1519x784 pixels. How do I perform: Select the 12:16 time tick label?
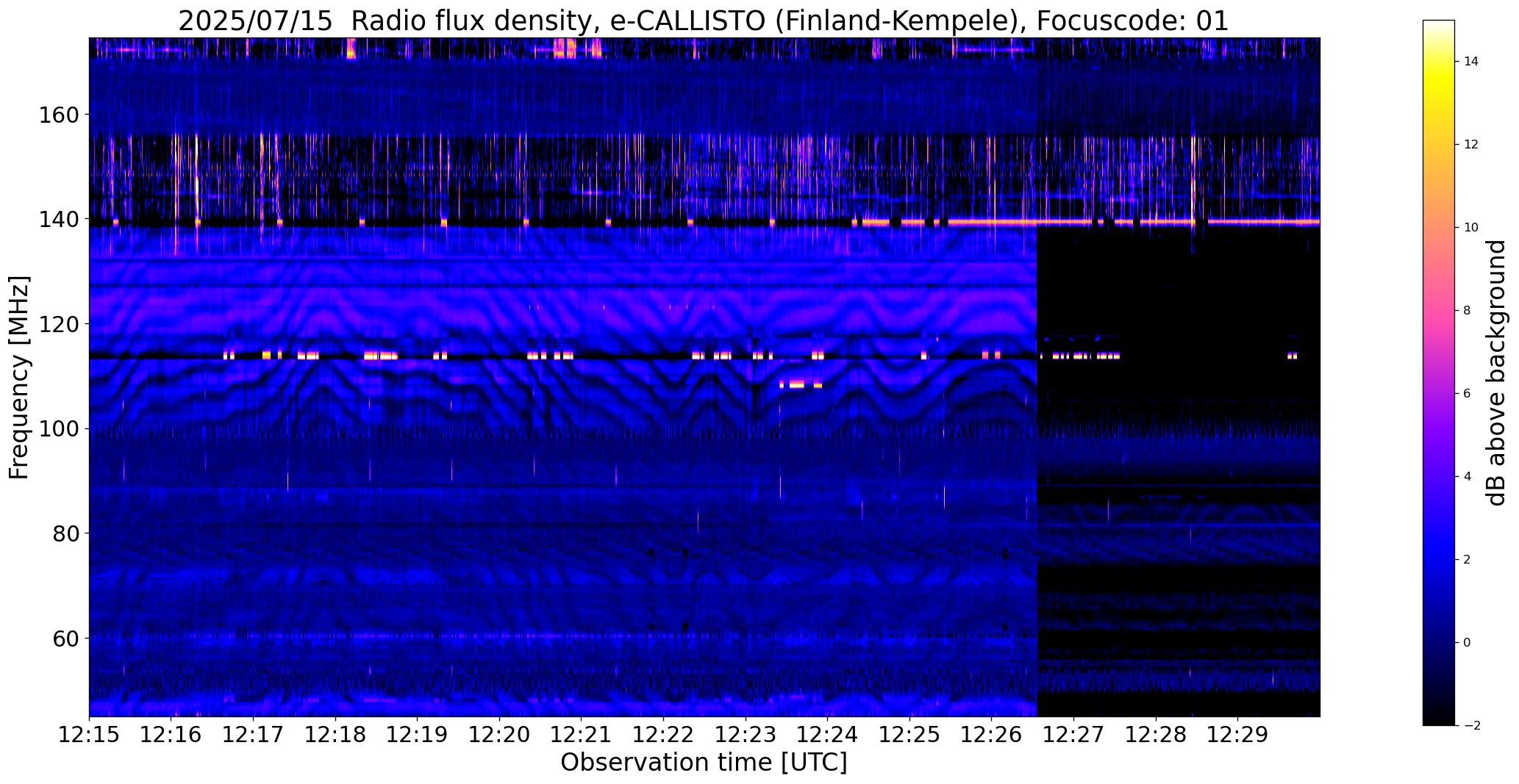tap(171, 735)
